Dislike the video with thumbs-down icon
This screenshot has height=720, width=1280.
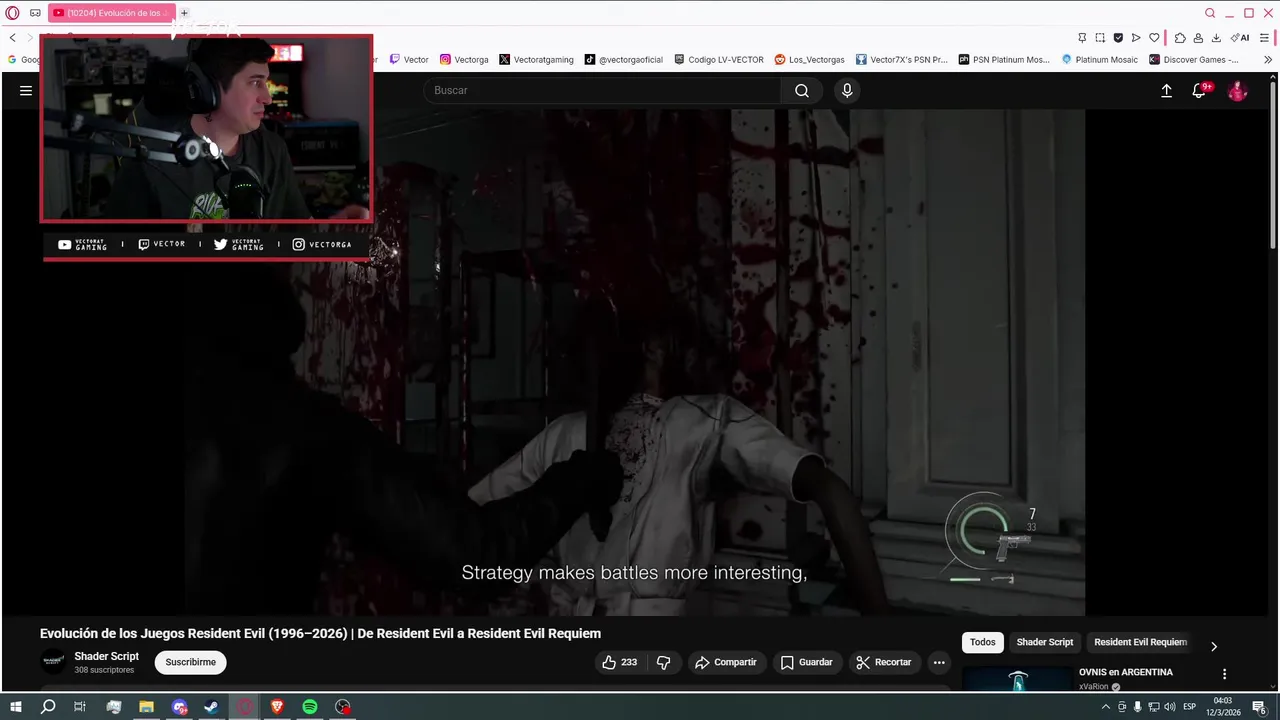(663, 662)
